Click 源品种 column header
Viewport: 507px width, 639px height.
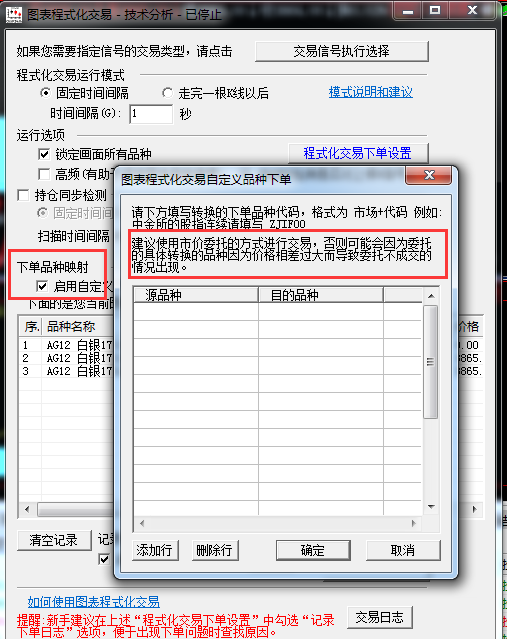click(196, 295)
